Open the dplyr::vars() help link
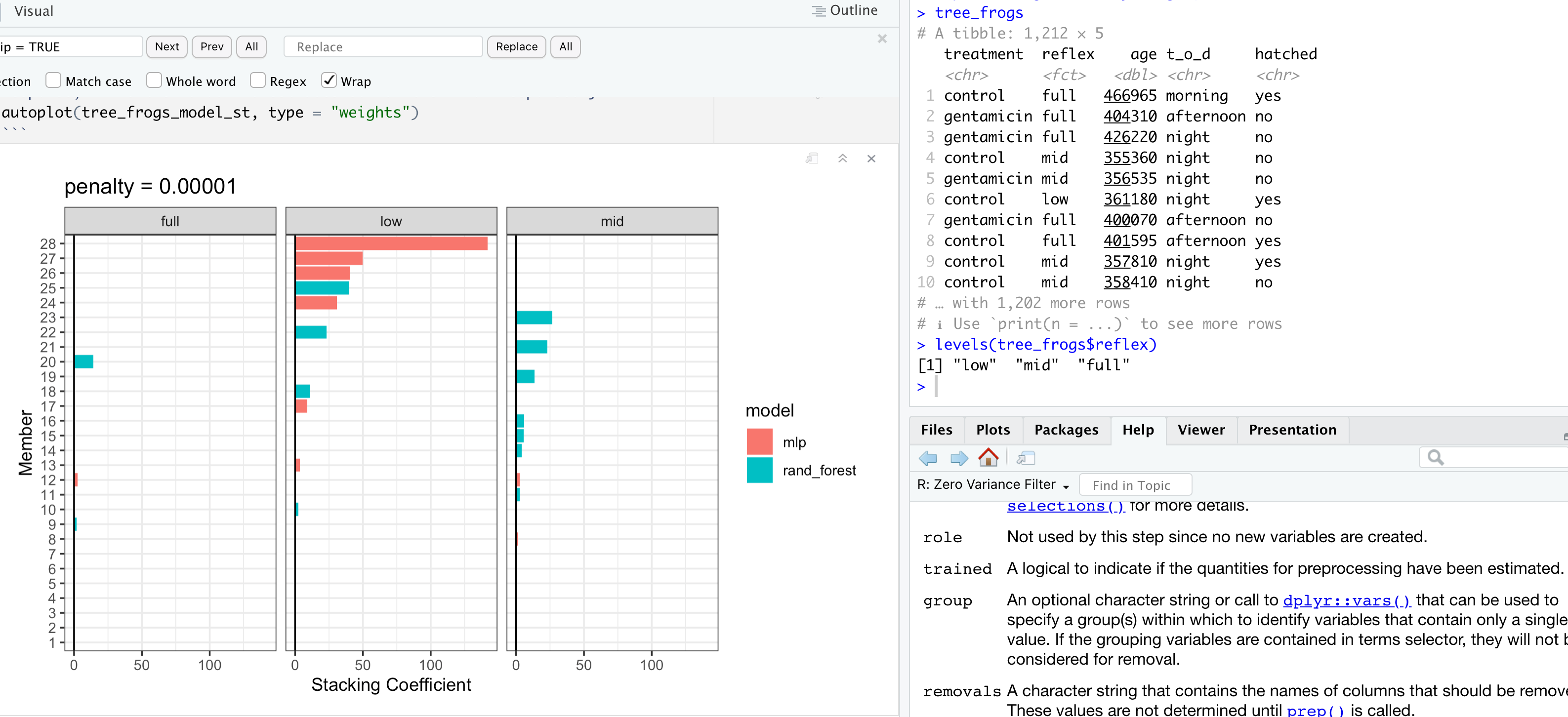 1347,600
